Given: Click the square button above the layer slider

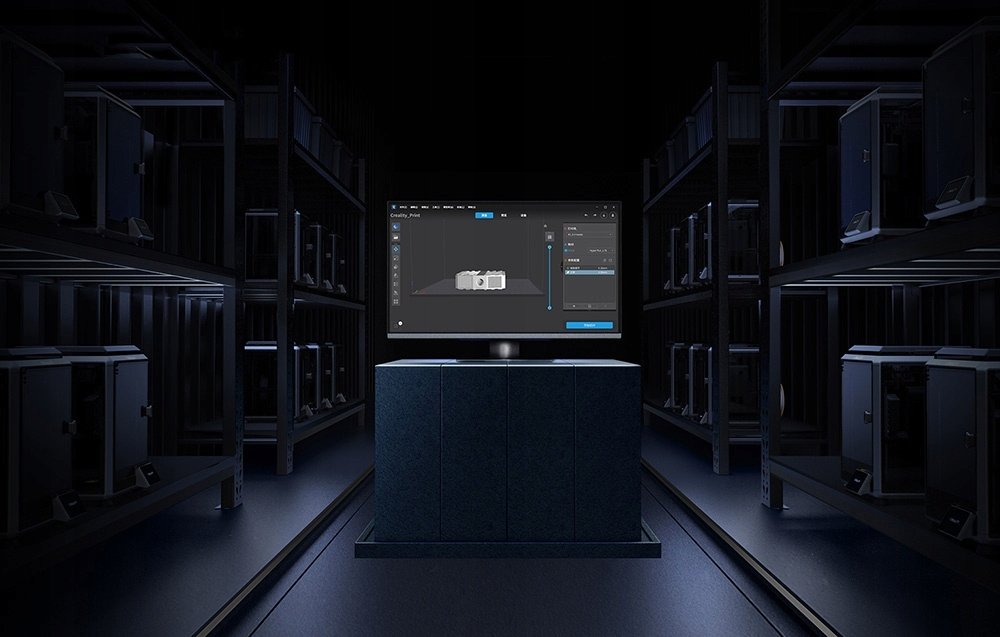Looking at the screenshot, I should 548,235.
